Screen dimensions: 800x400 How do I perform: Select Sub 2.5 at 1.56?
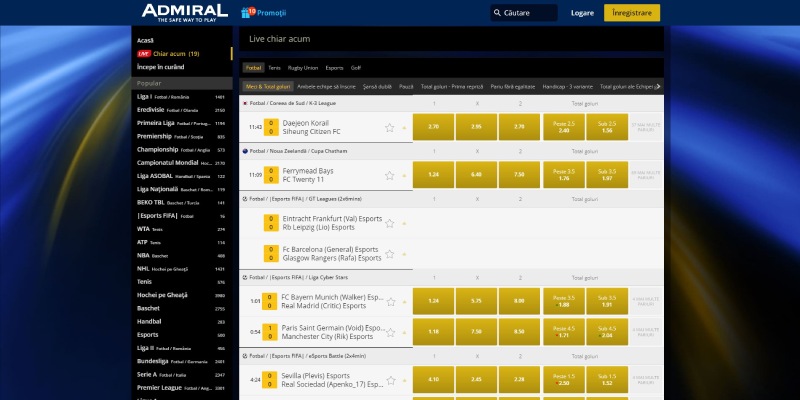tap(607, 127)
